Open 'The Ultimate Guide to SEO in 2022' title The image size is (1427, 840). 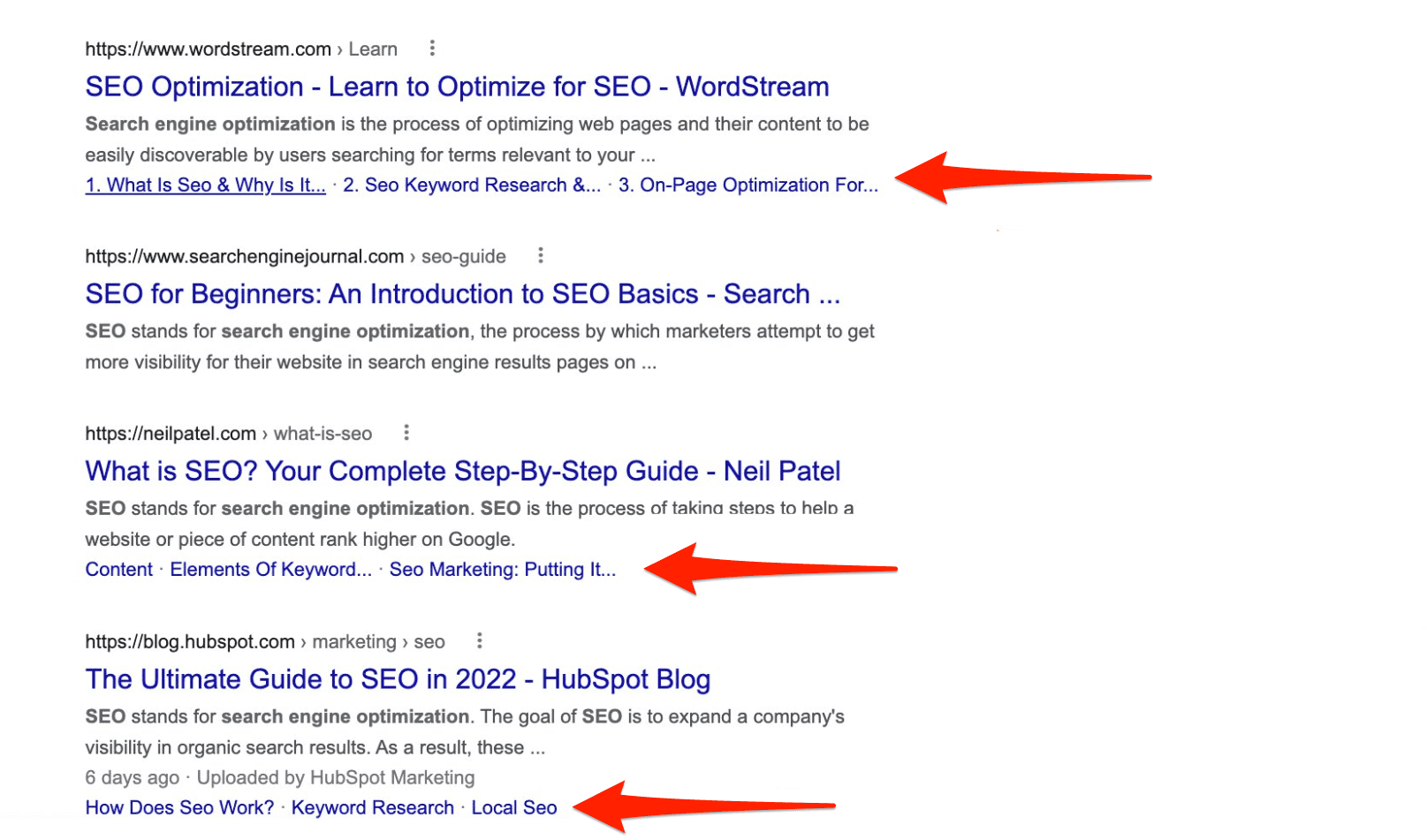coord(398,679)
